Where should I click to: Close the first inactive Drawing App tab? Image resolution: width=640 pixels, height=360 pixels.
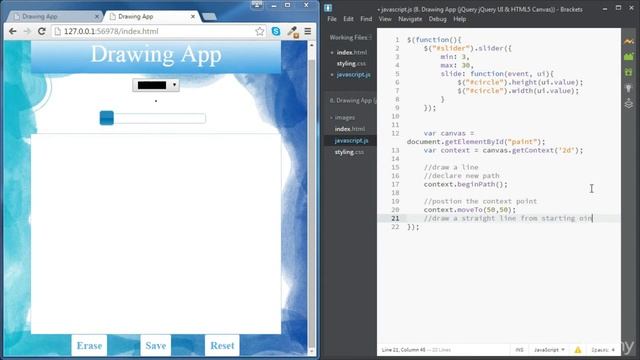tap(97, 16)
